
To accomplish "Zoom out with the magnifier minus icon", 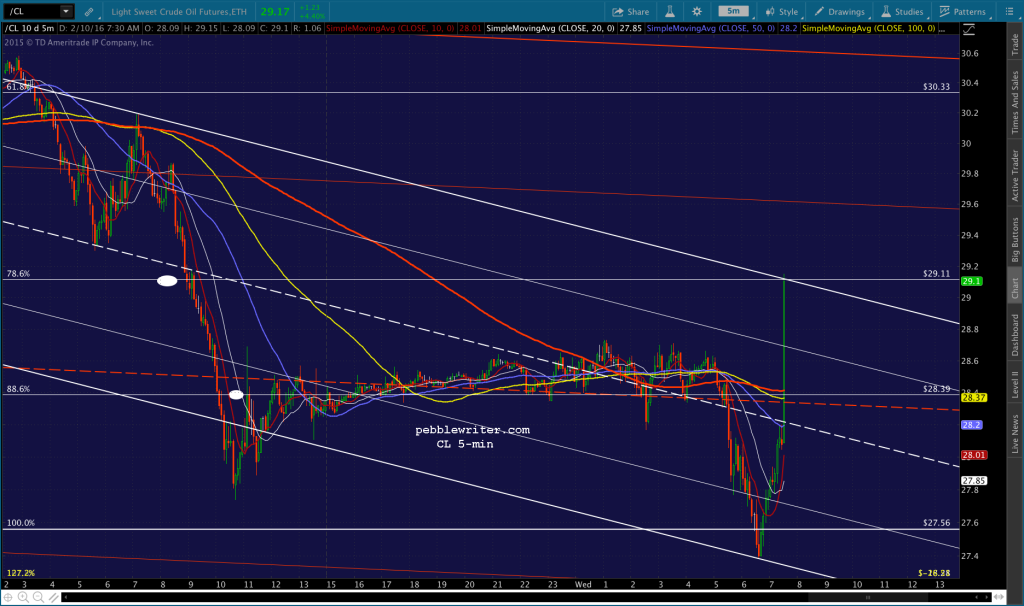I will point(38,597).
